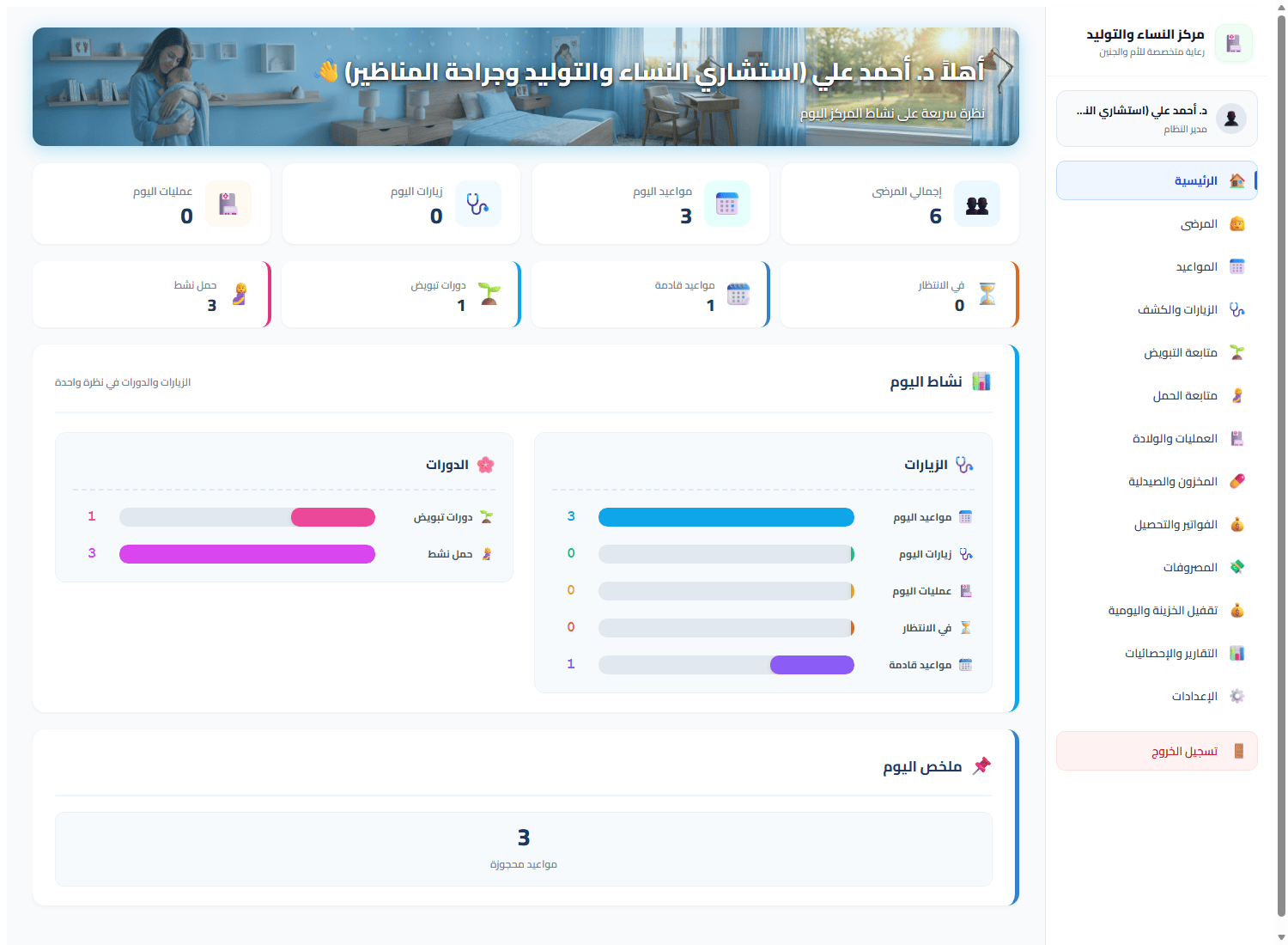
Task: Click the hospital icon in عمليات اليوم card
Action: tap(228, 204)
